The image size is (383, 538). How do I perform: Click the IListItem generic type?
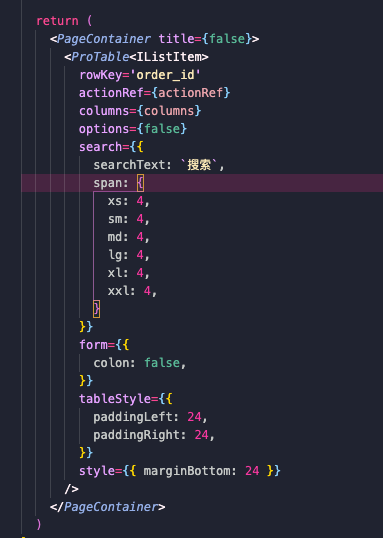point(169,57)
